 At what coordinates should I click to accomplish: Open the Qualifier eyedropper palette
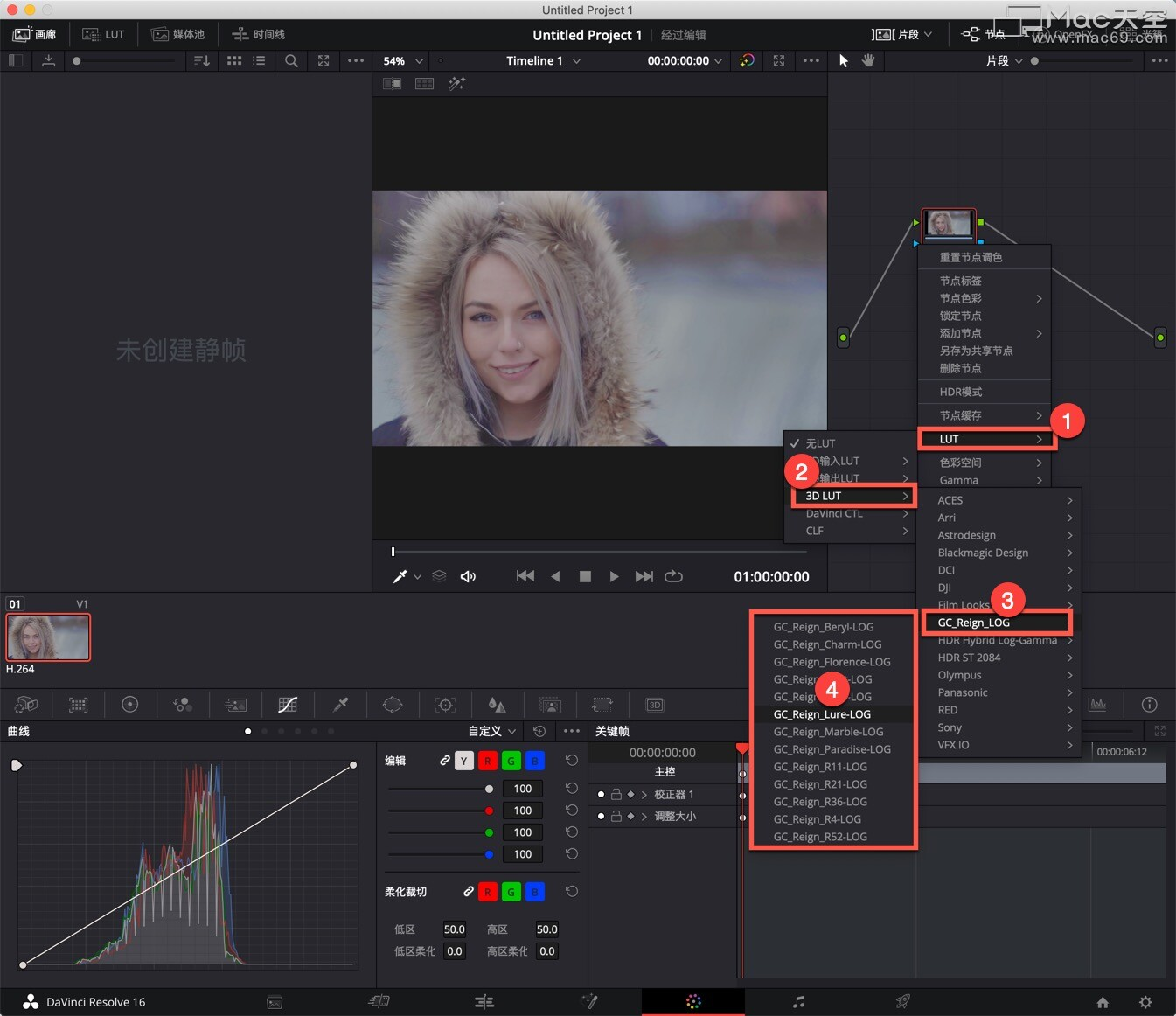(341, 705)
